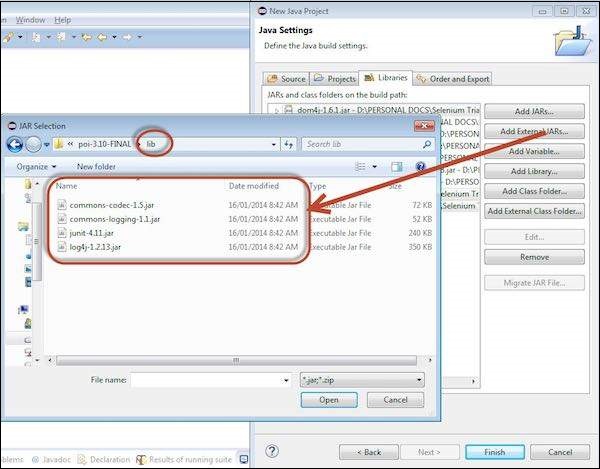Switch to the Source tab
This screenshot has height=469, width=600.
(287, 79)
